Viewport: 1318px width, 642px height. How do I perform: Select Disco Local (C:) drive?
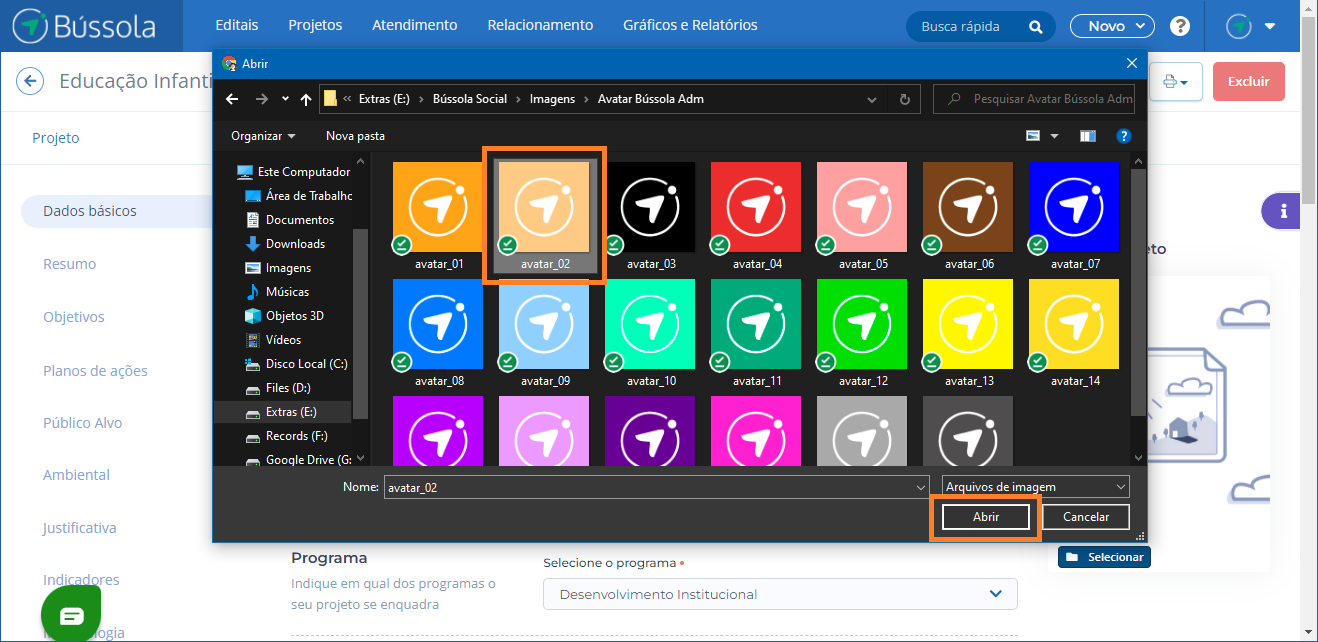(x=296, y=364)
